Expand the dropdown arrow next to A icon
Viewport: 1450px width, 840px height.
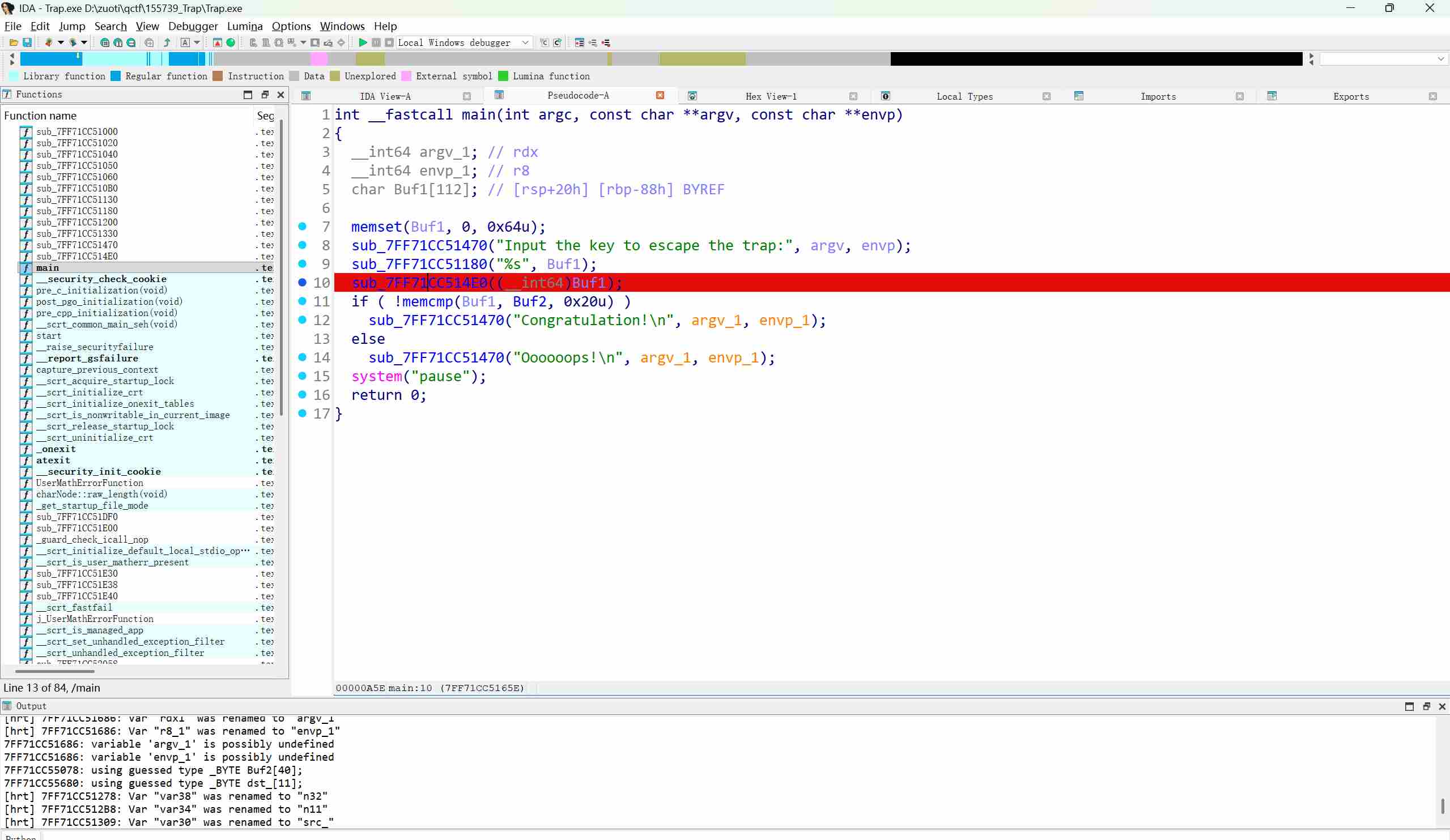click(197, 42)
